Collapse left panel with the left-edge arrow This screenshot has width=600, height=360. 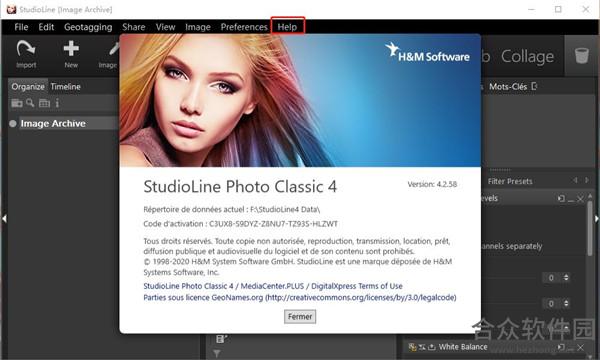(4, 219)
